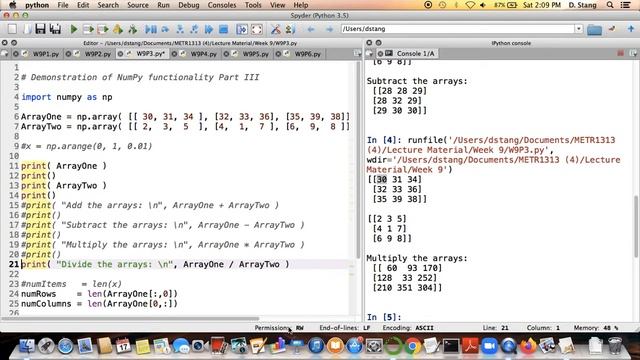Open the Debug menu
640x360 pixels.
pos(189,5)
